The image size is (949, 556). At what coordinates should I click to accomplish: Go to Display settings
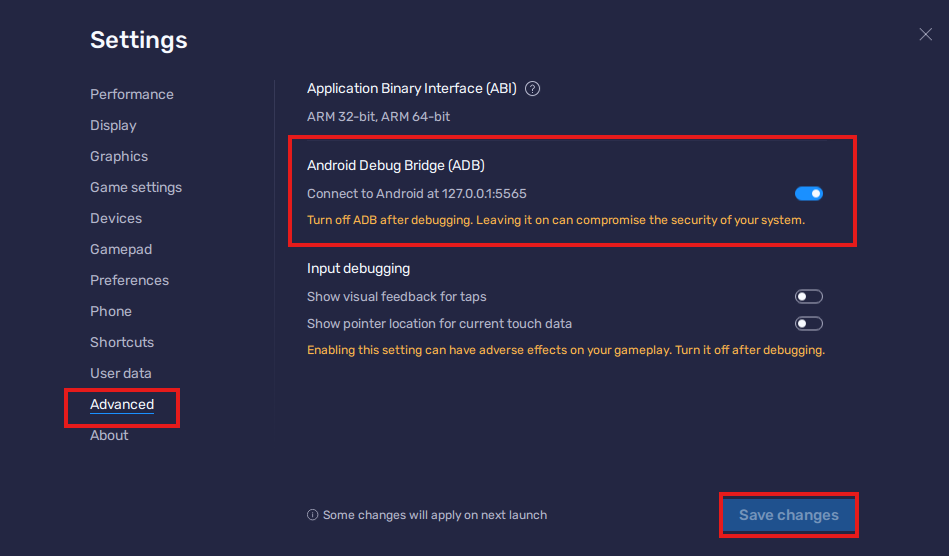coord(113,125)
